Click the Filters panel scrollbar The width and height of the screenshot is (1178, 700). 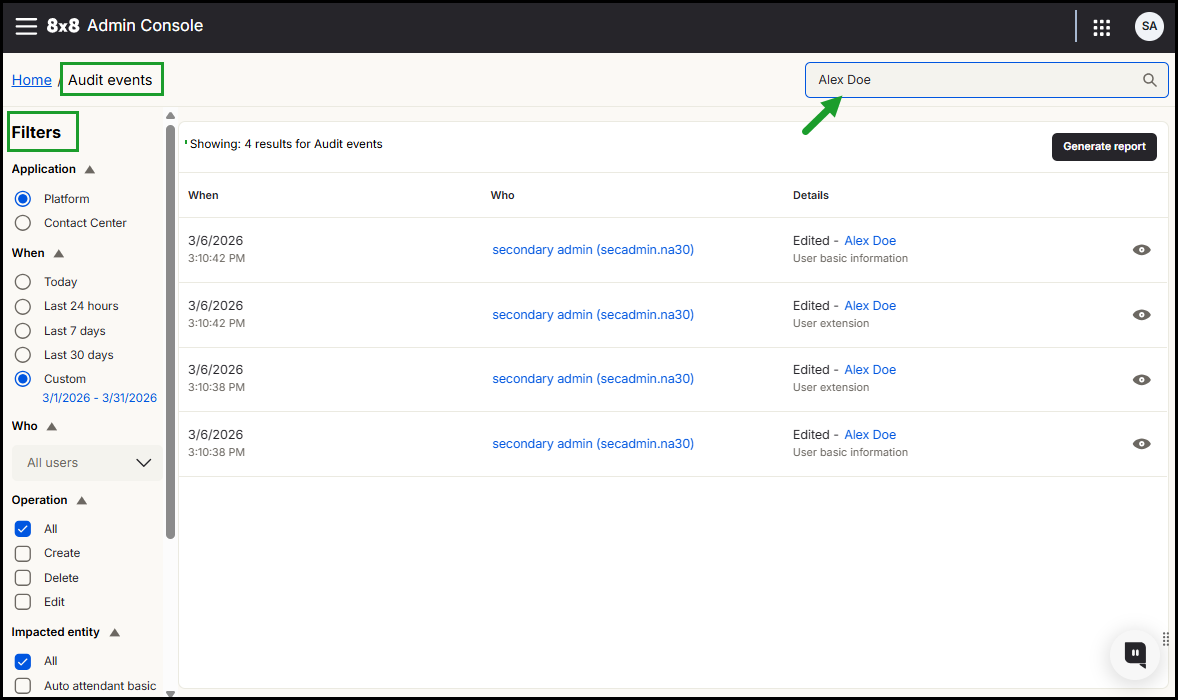[171, 332]
